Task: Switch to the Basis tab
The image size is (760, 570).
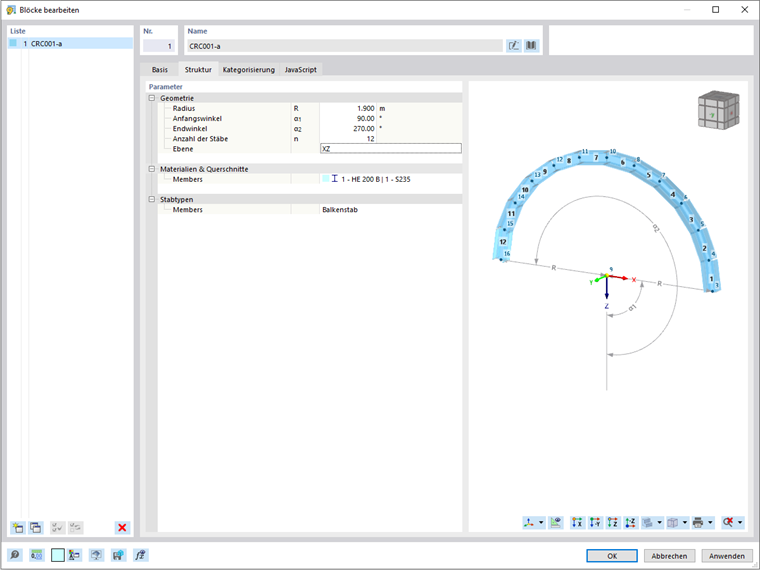Action: [159, 69]
